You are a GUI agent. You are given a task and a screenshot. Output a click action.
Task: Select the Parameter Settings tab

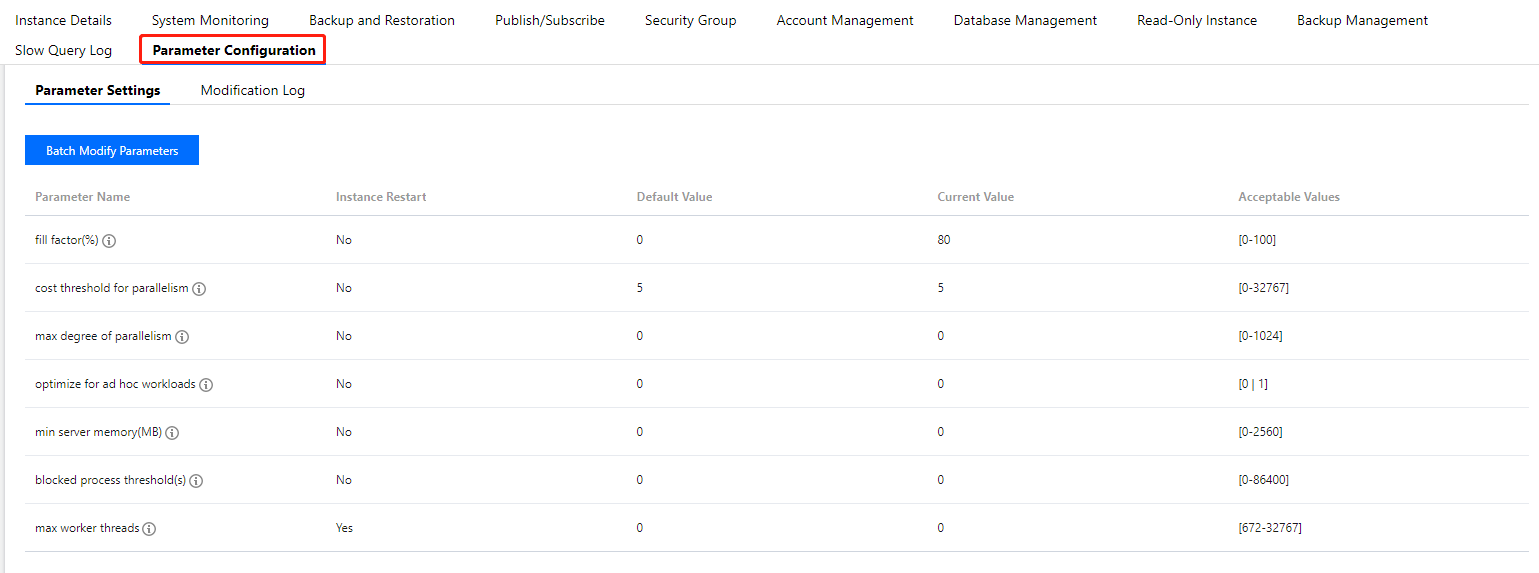[x=98, y=90]
